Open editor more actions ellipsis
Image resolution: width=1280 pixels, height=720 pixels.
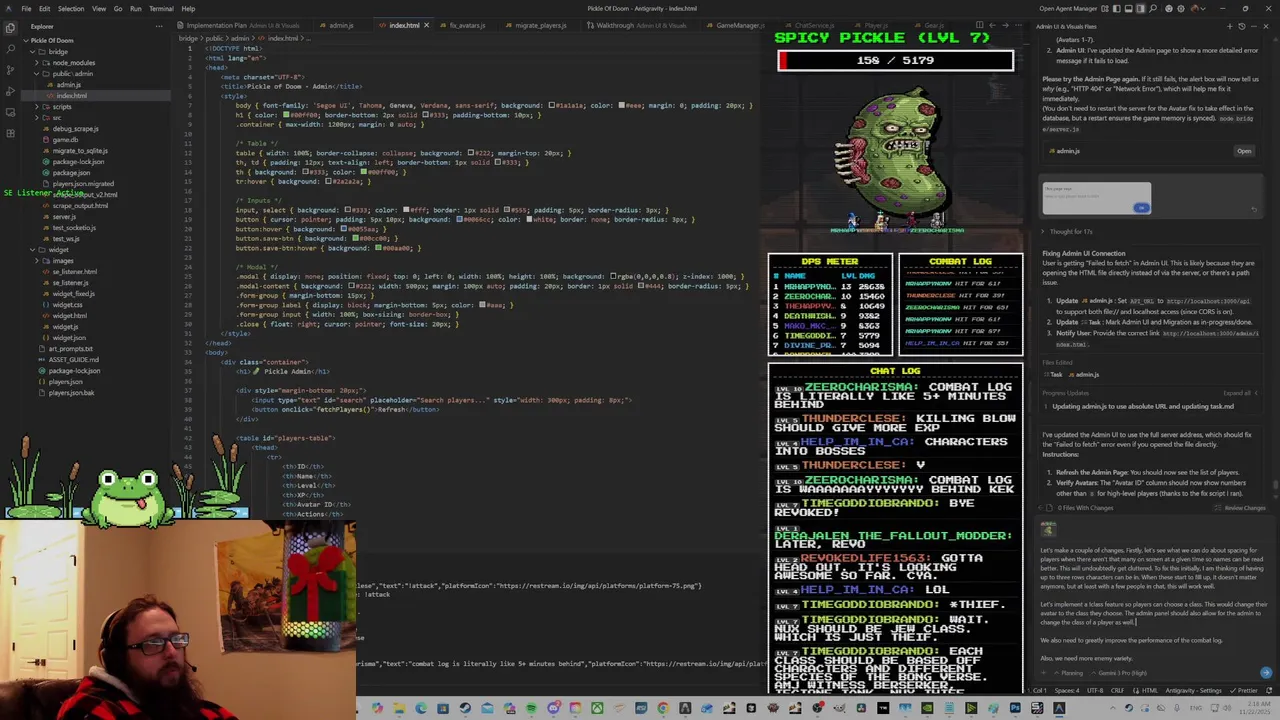[1018, 25]
